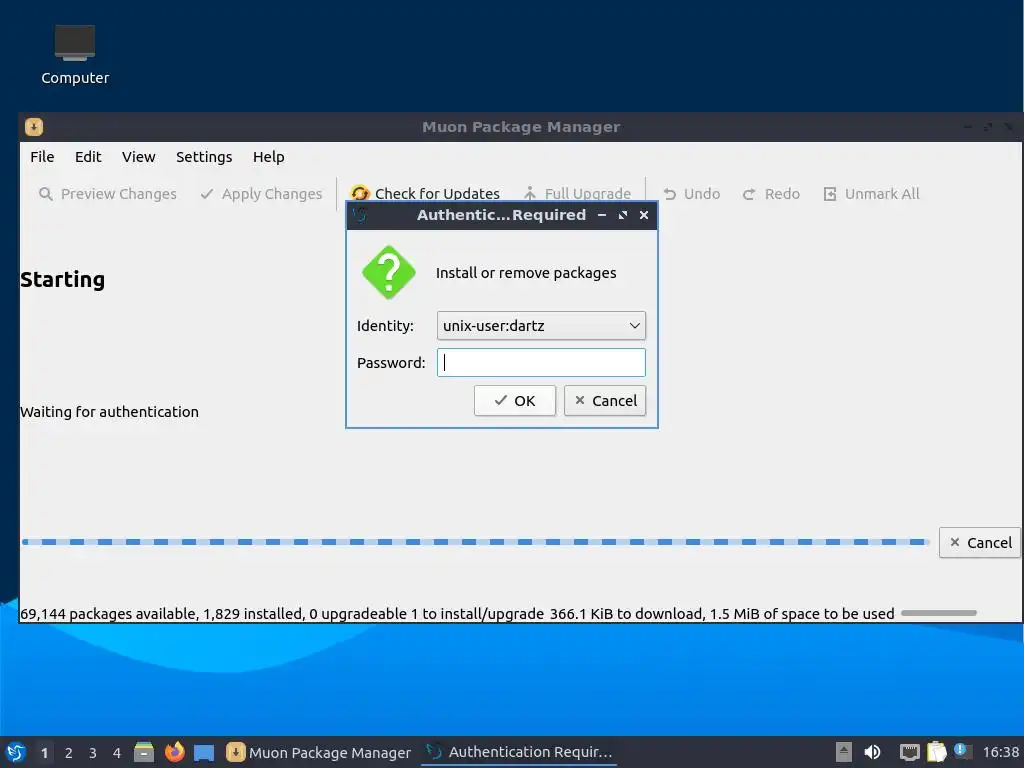1024x768 pixels.
Task: Click the authentication dialog title icon
Action: 360,215
